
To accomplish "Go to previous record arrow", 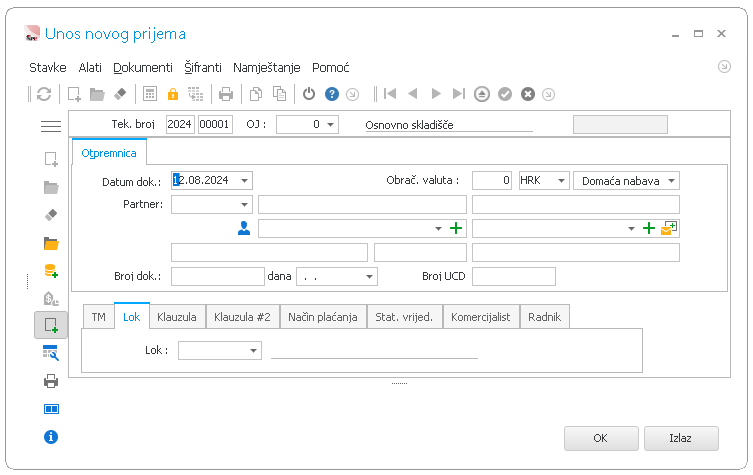I will [413, 94].
